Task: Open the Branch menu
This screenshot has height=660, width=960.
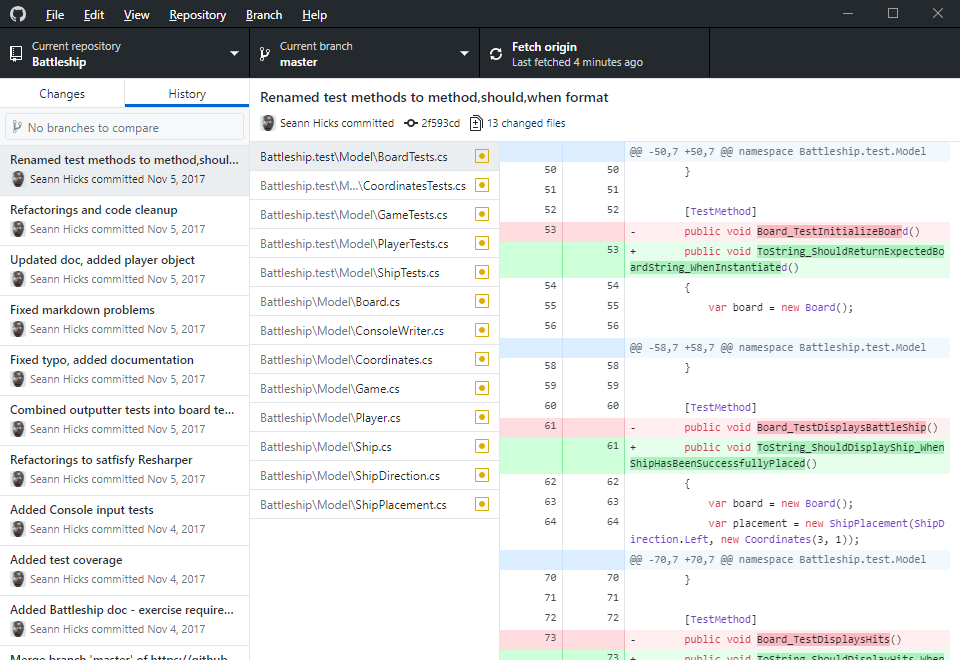Action: 264,15
